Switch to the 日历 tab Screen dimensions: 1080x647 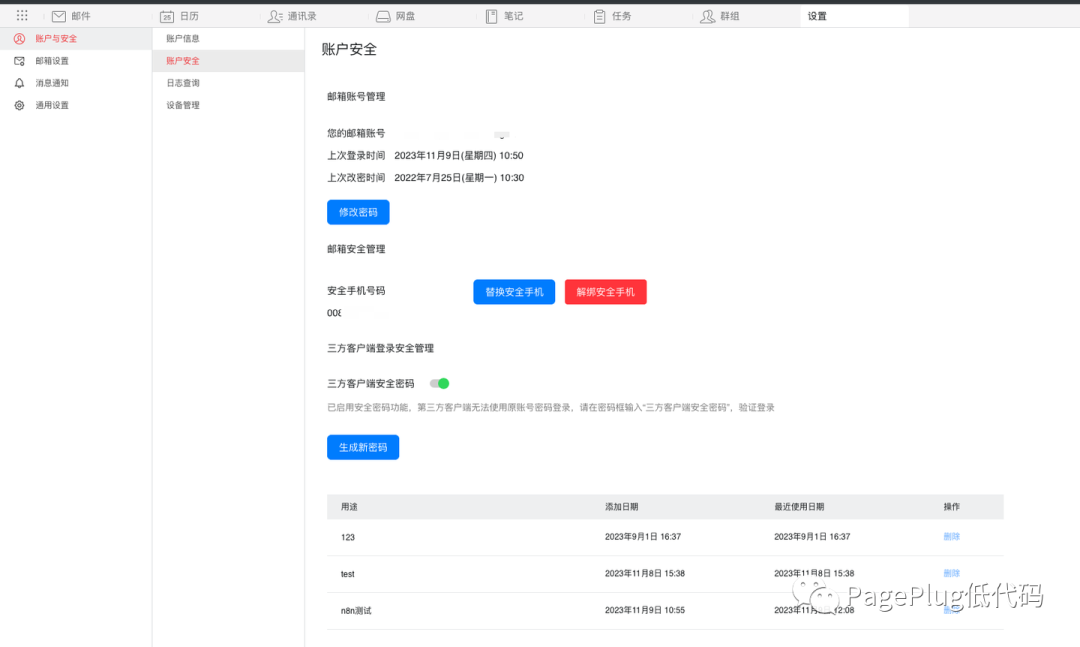point(189,16)
